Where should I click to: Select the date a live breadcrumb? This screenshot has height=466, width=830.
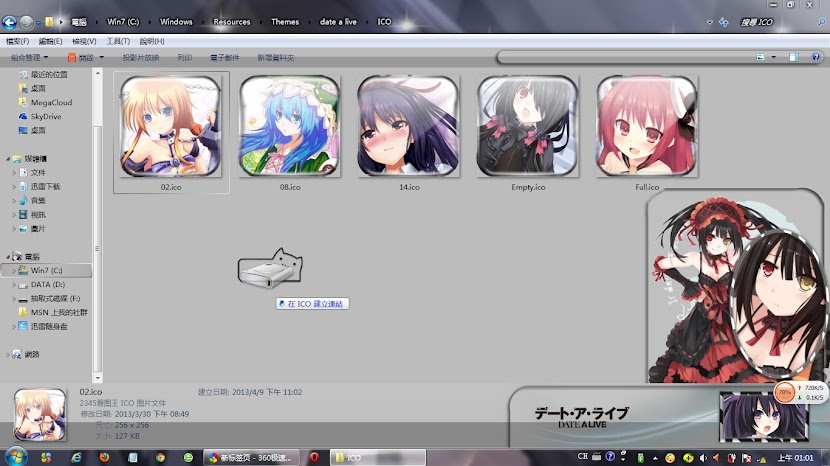tap(338, 22)
